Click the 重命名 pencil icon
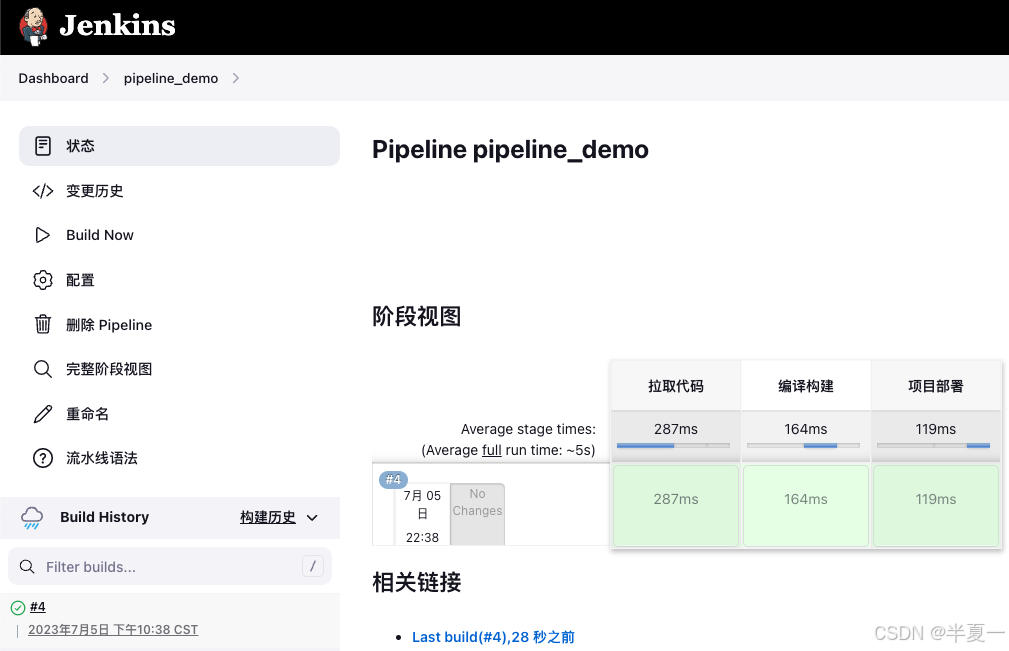Viewport: 1009px width, 651px height. [x=43, y=413]
